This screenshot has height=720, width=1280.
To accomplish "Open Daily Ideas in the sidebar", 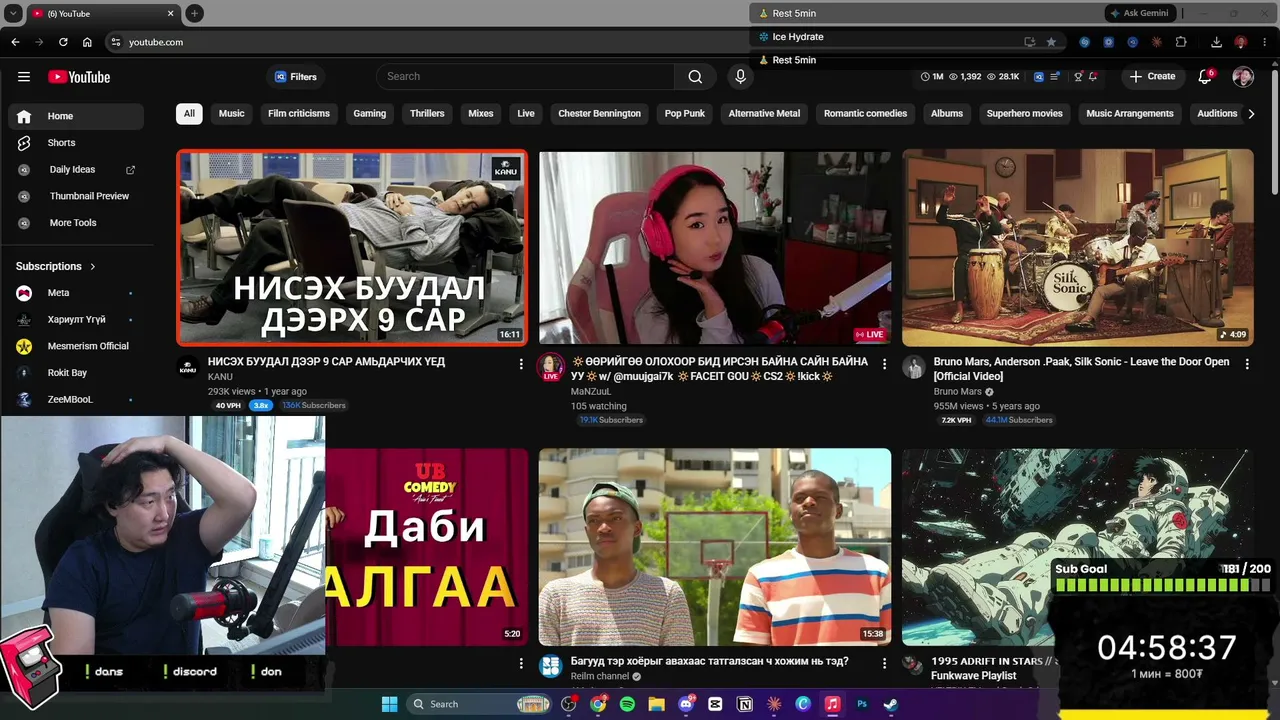I will click(x=76, y=170).
